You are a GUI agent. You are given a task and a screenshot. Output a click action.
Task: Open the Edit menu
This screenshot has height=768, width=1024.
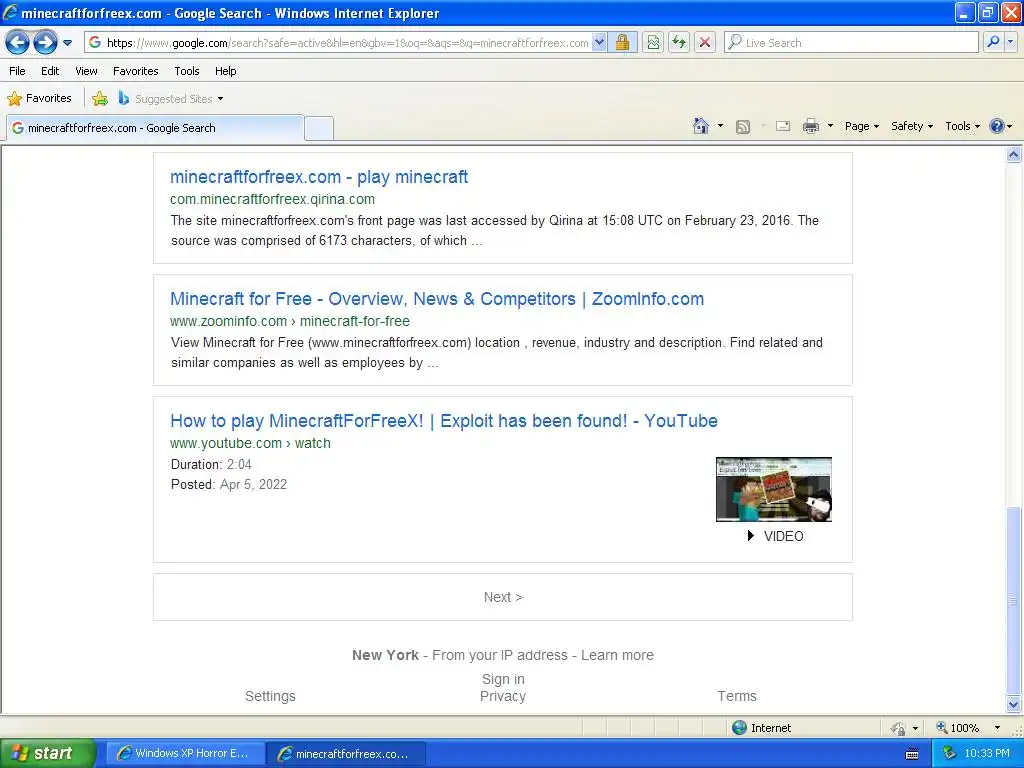click(x=50, y=71)
